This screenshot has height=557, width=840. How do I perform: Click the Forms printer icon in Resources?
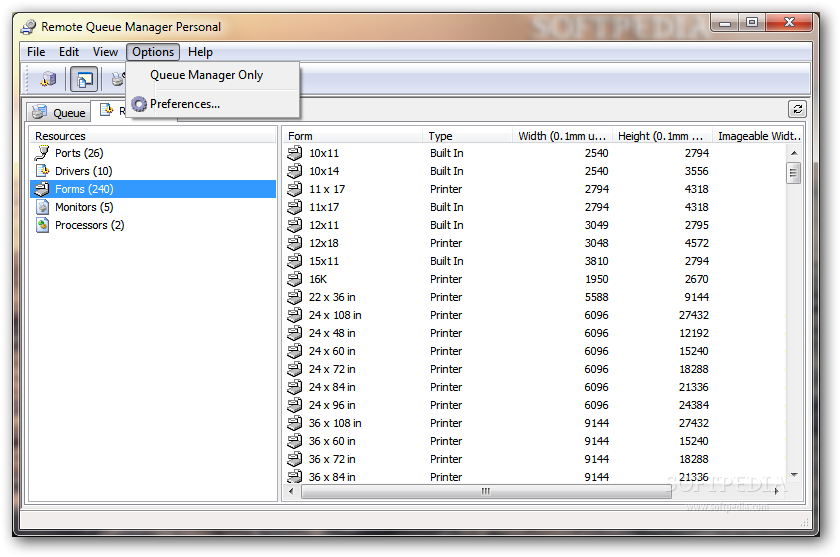42,189
